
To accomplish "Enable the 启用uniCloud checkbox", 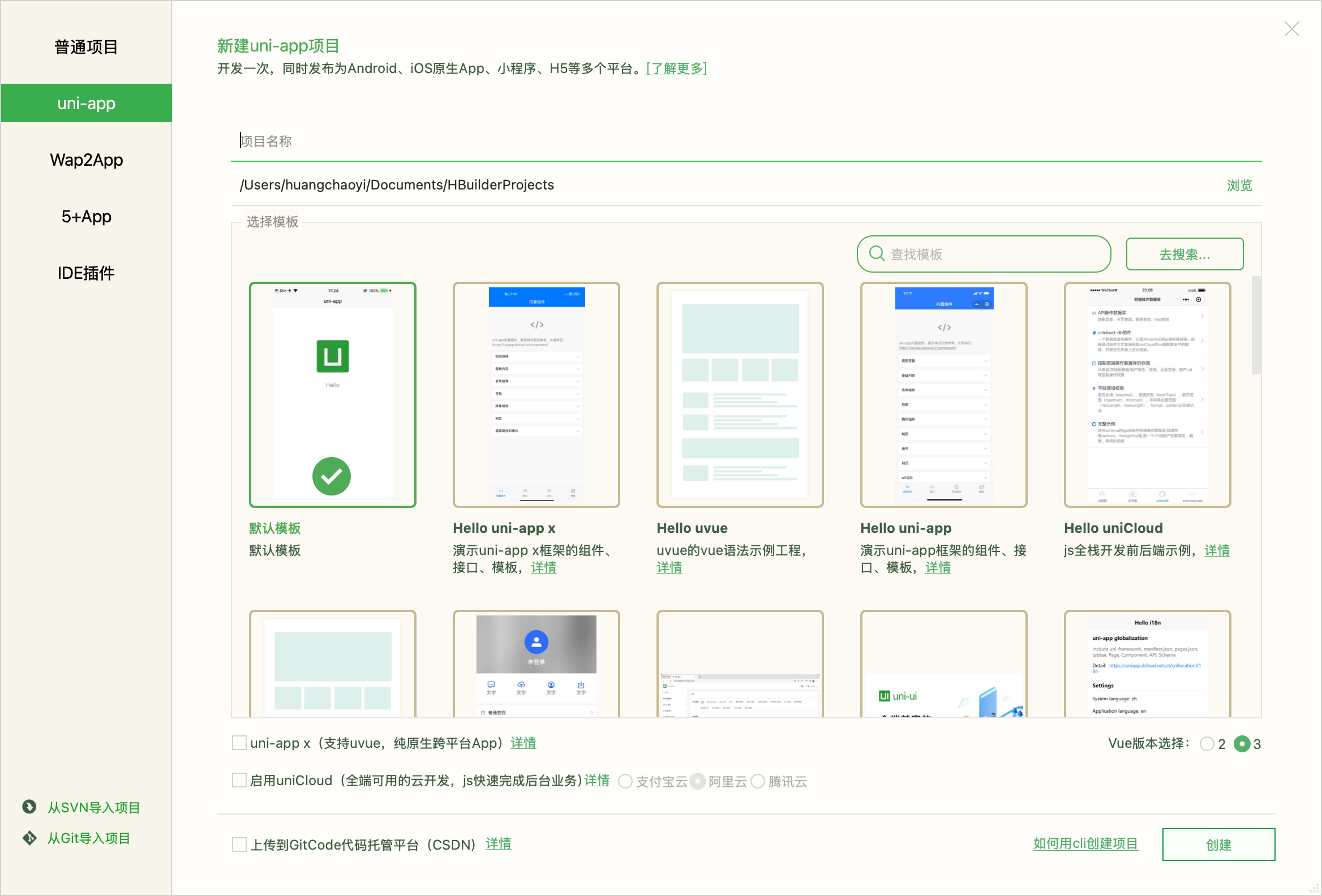I will click(239, 780).
